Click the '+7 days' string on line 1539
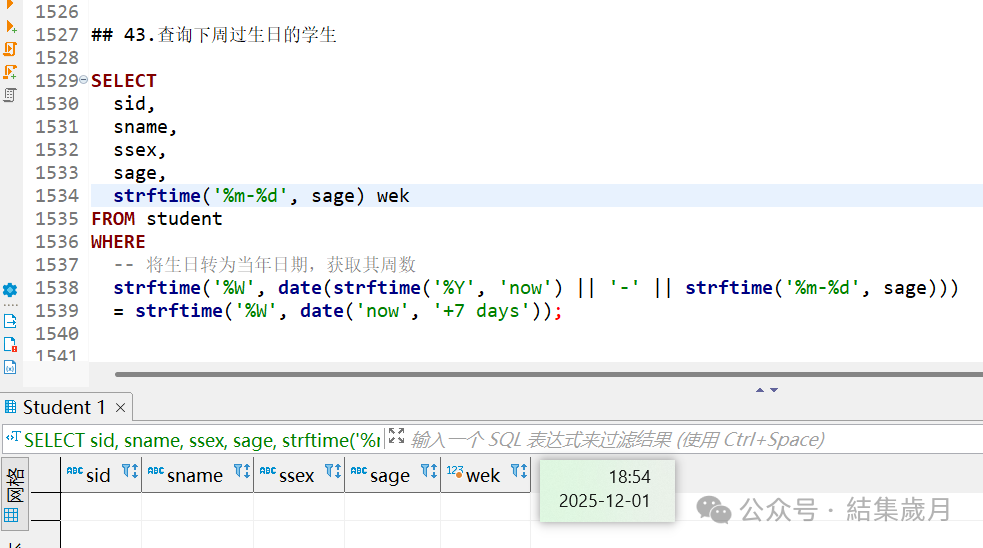983x548 pixels. (481, 311)
